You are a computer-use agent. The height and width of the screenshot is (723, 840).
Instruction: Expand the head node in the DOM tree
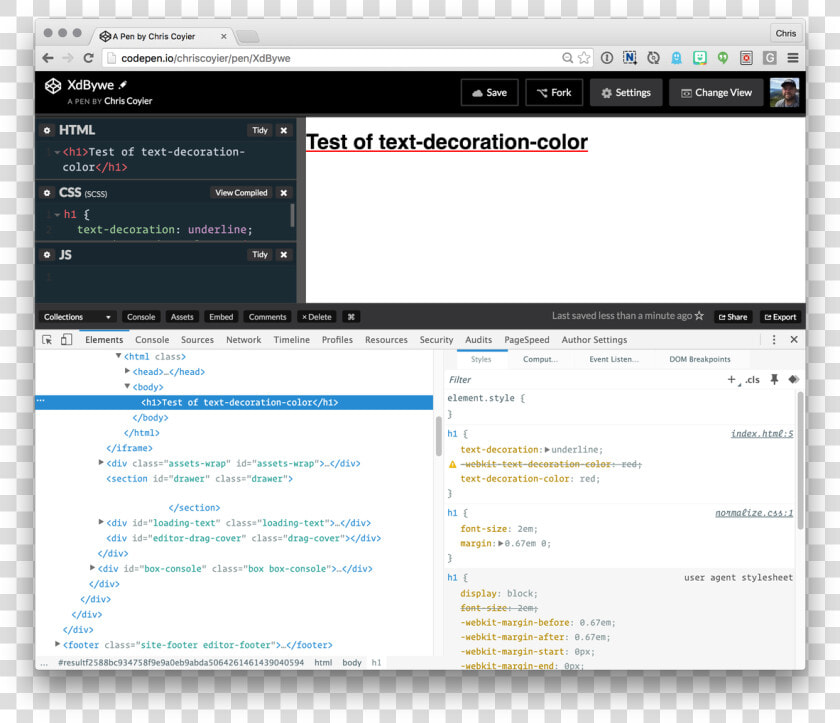click(x=127, y=371)
